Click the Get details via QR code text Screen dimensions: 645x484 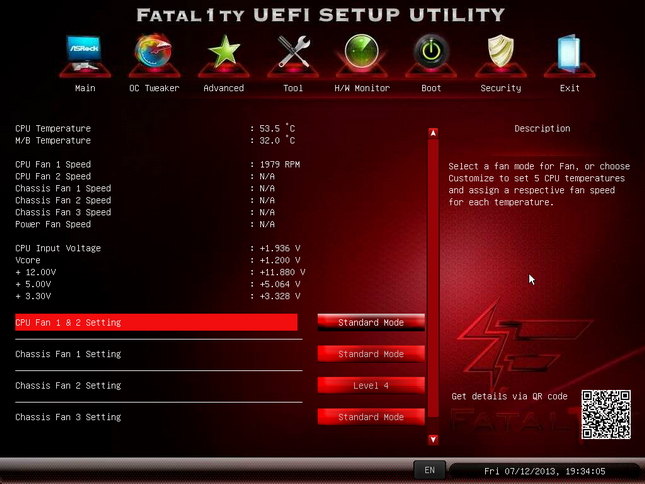[x=509, y=396]
